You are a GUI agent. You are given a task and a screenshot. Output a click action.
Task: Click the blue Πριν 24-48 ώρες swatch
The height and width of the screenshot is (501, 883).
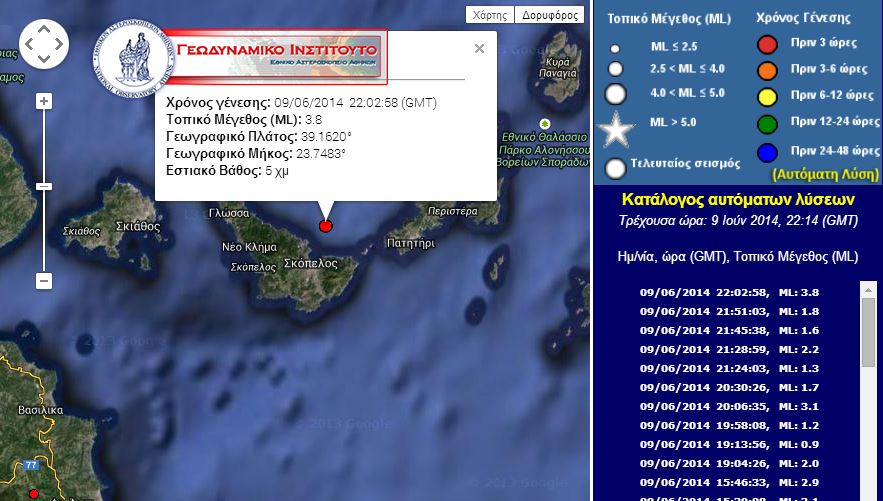pos(767,153)
